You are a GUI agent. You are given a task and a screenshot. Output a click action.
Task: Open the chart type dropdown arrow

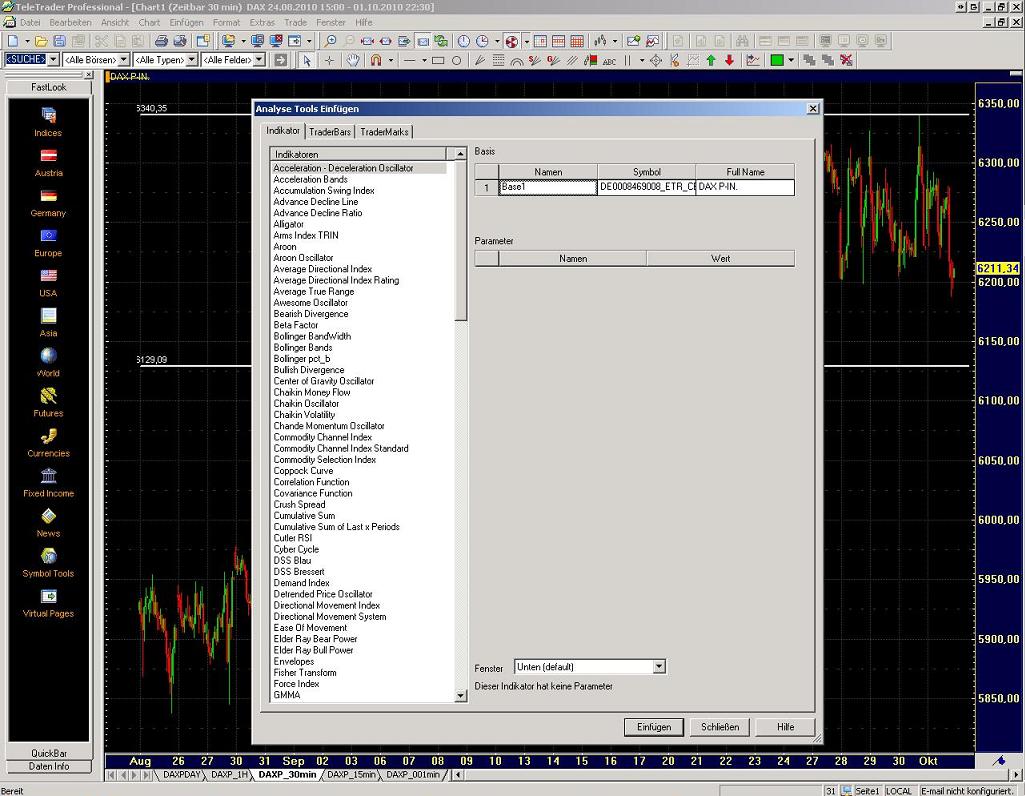tap(614, 41)
